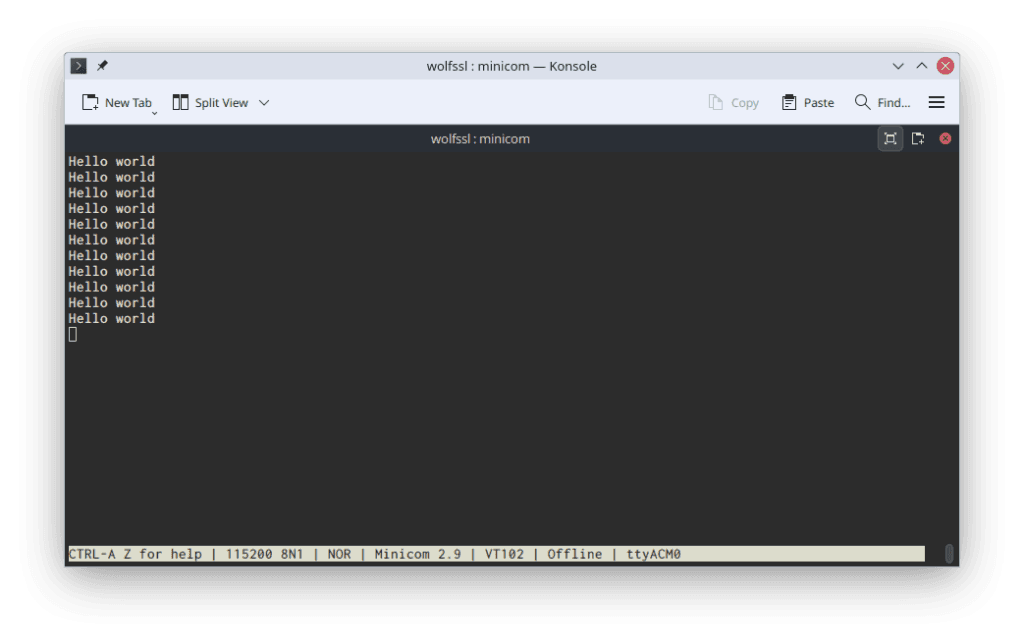Close the Konsole window
The image size is (1024, 643).
[x=945, y=66]
